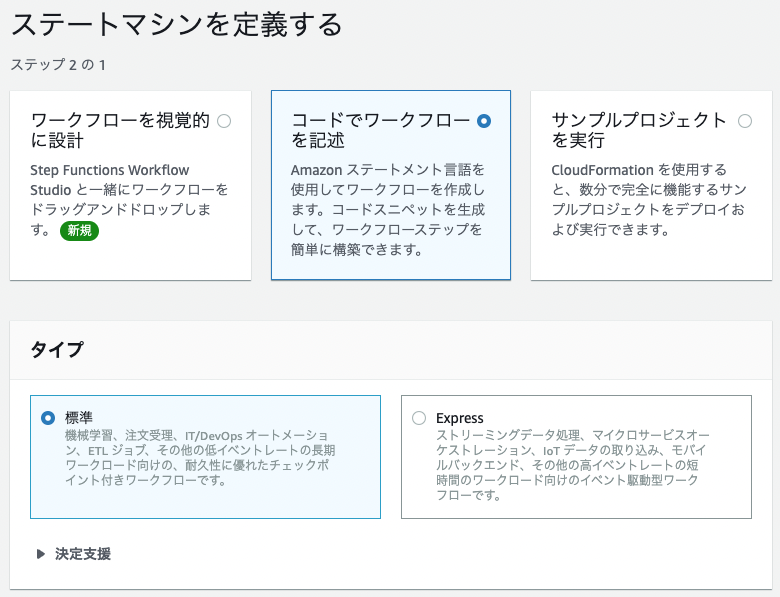Viewport: 780px width, 597px height.
Task: Click the green 新規 badge
Action: point(80,230)
